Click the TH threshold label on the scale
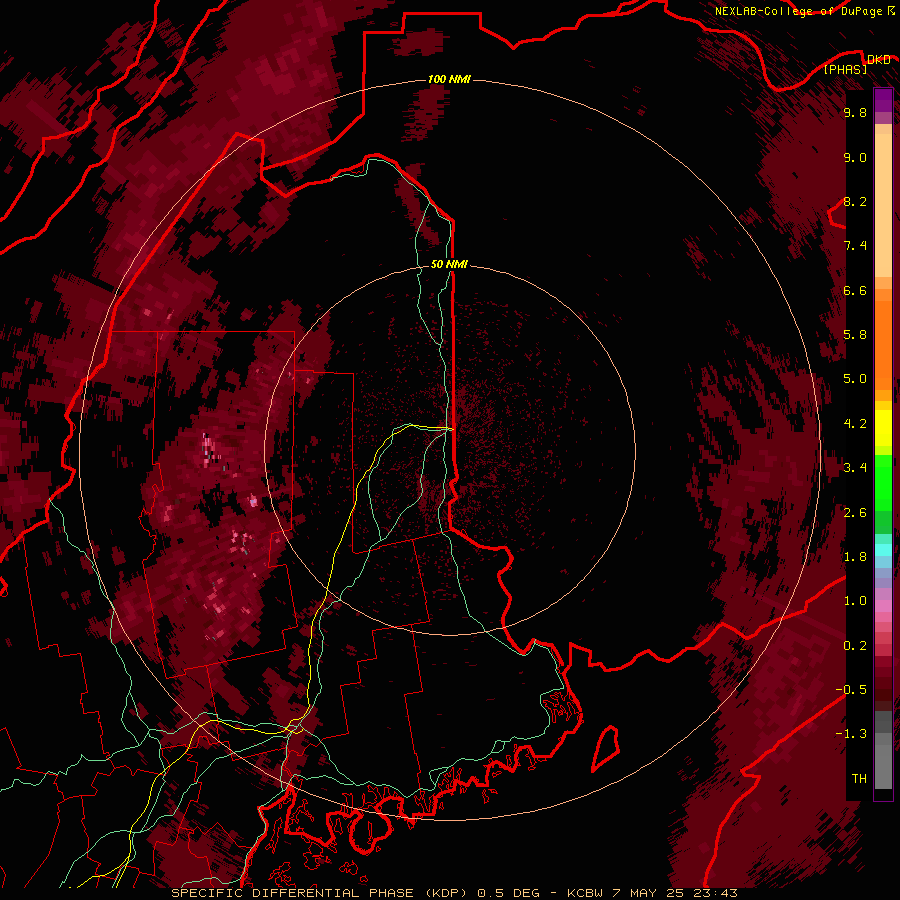The image size is (900, 900). (859, 779)
